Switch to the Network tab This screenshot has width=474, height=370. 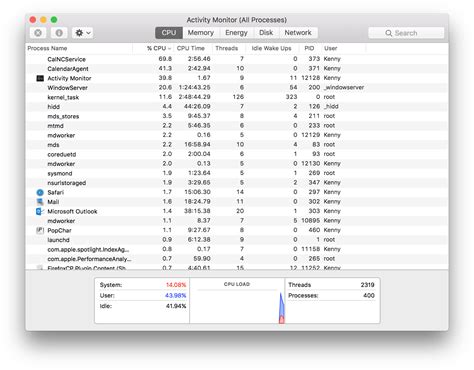[x=298, y=33]
